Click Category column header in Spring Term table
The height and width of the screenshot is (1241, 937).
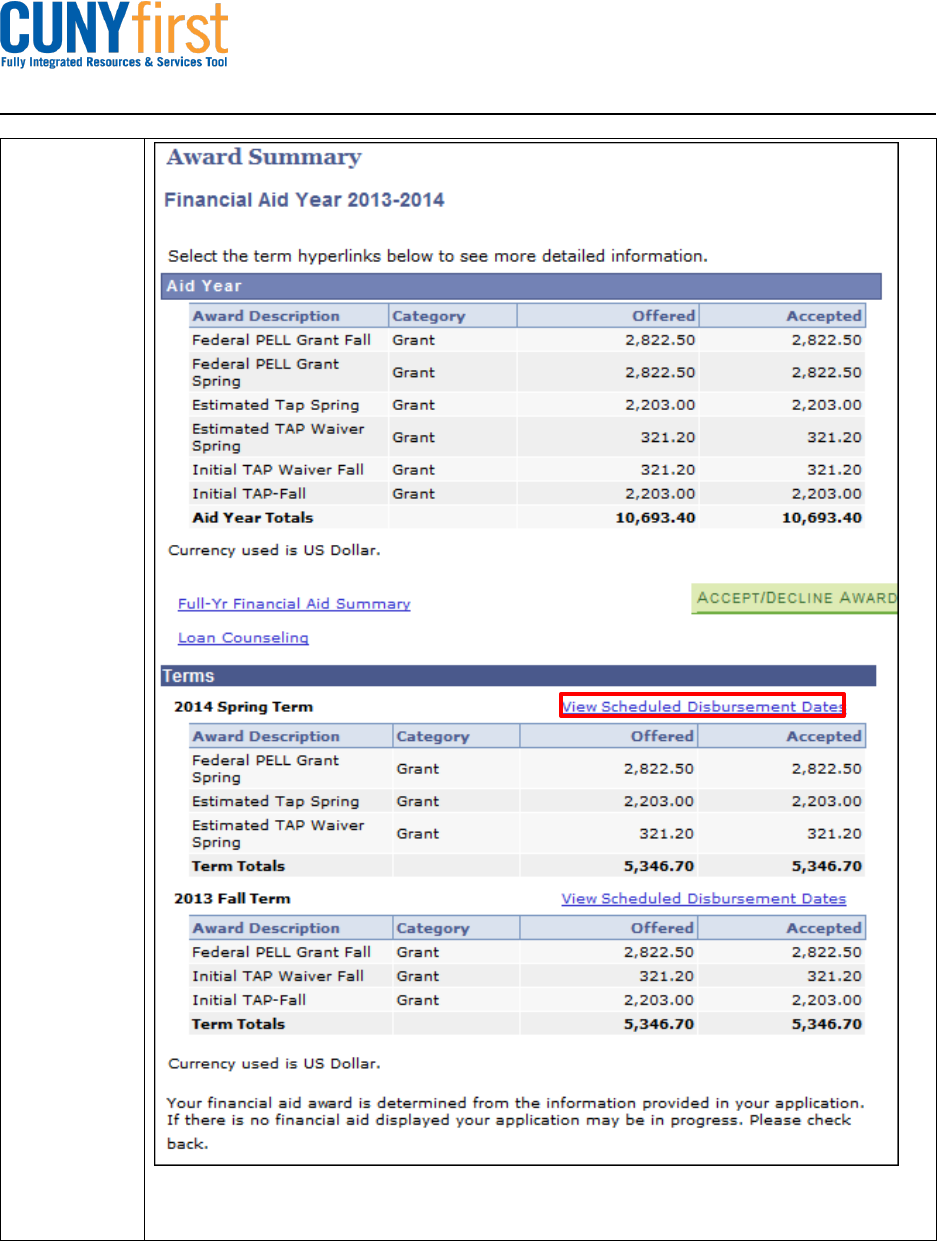[x=456, y=737]
